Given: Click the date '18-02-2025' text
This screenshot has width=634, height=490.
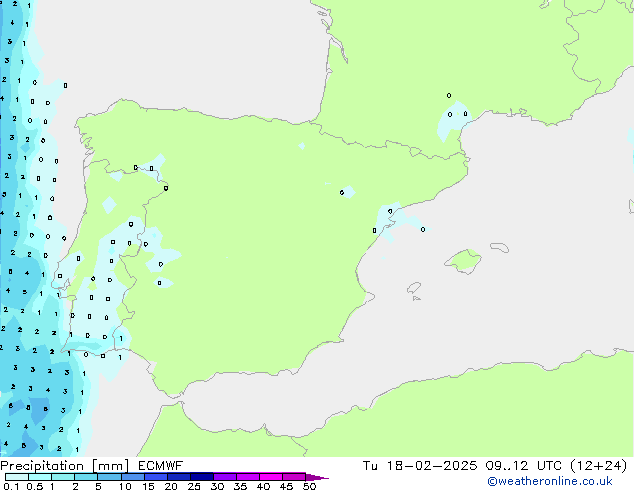Looking at the screenshot, I should tap(431, 466).
